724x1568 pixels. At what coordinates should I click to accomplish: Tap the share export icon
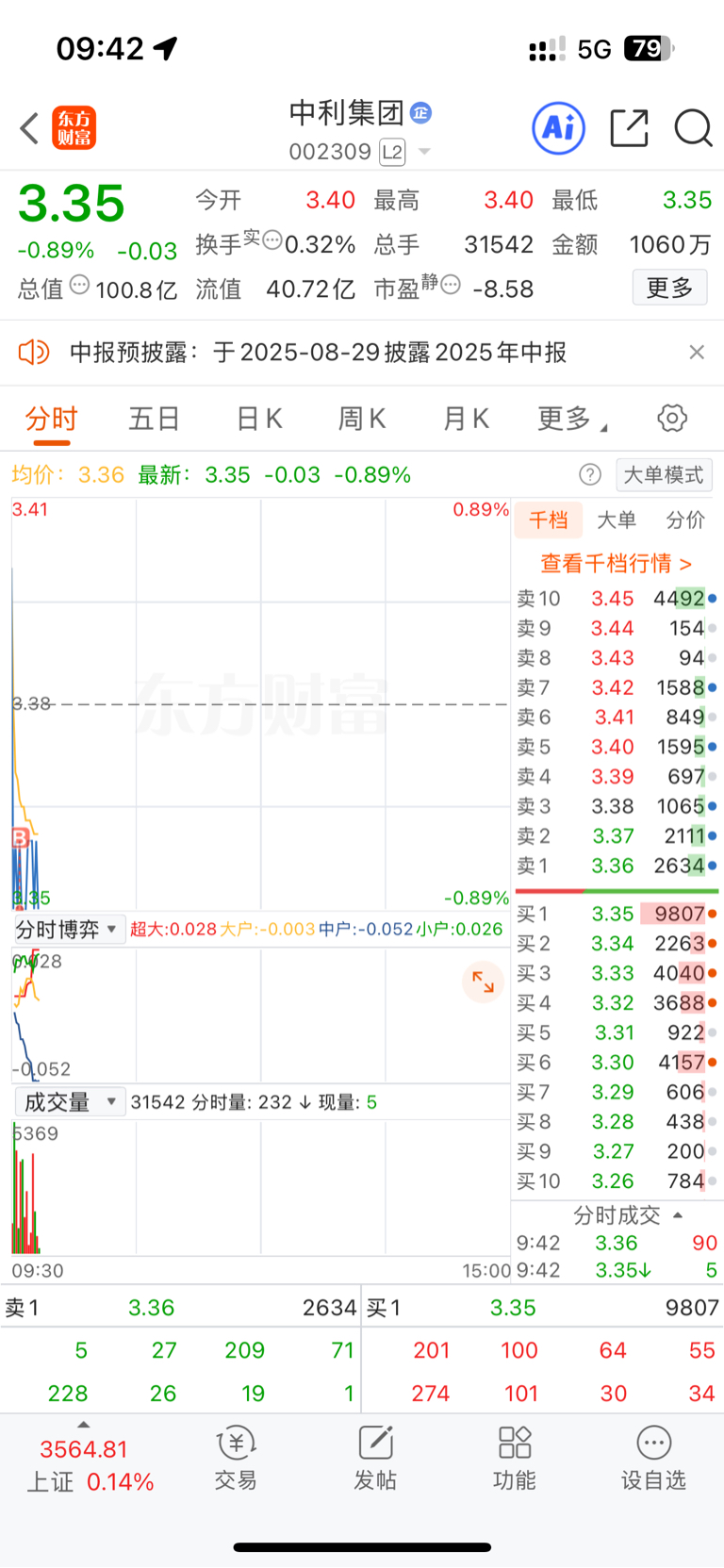pyautogui.click(x=630, y=127)
